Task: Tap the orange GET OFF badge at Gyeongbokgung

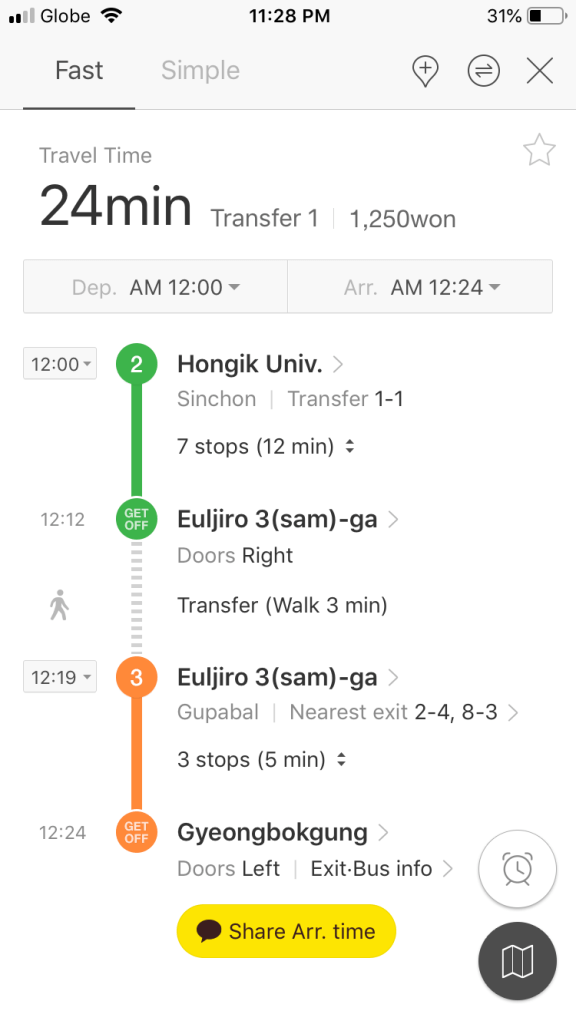Action: click(x=136, y=832)
